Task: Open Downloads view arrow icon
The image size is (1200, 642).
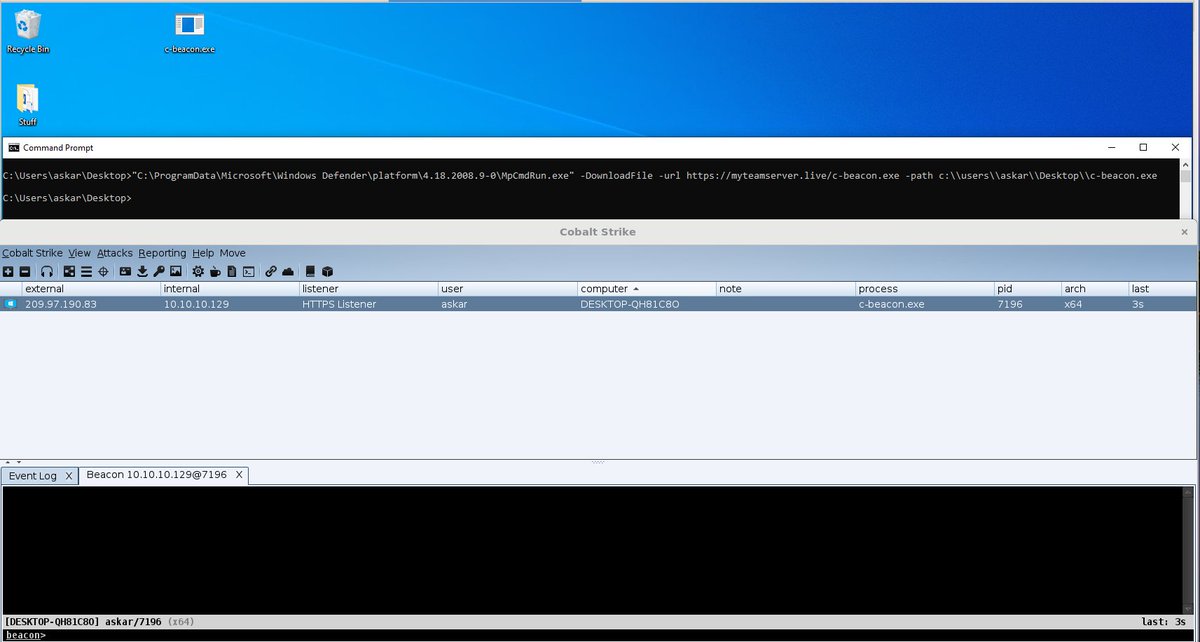Action: pos(142,271)
